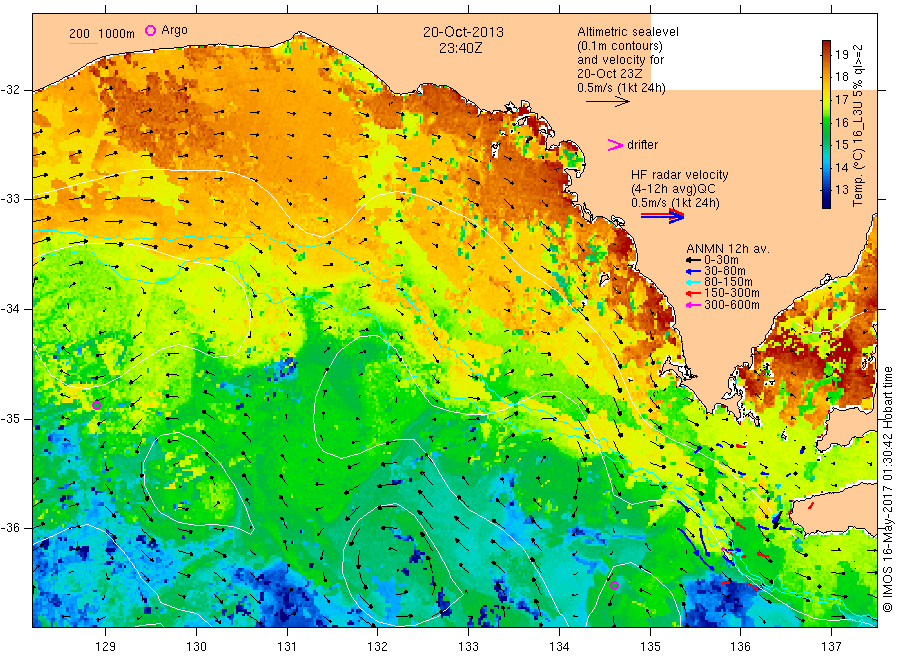The image size is (900, 660).
Task: Click the 'Argo' legend label
Action: [174, 30]
